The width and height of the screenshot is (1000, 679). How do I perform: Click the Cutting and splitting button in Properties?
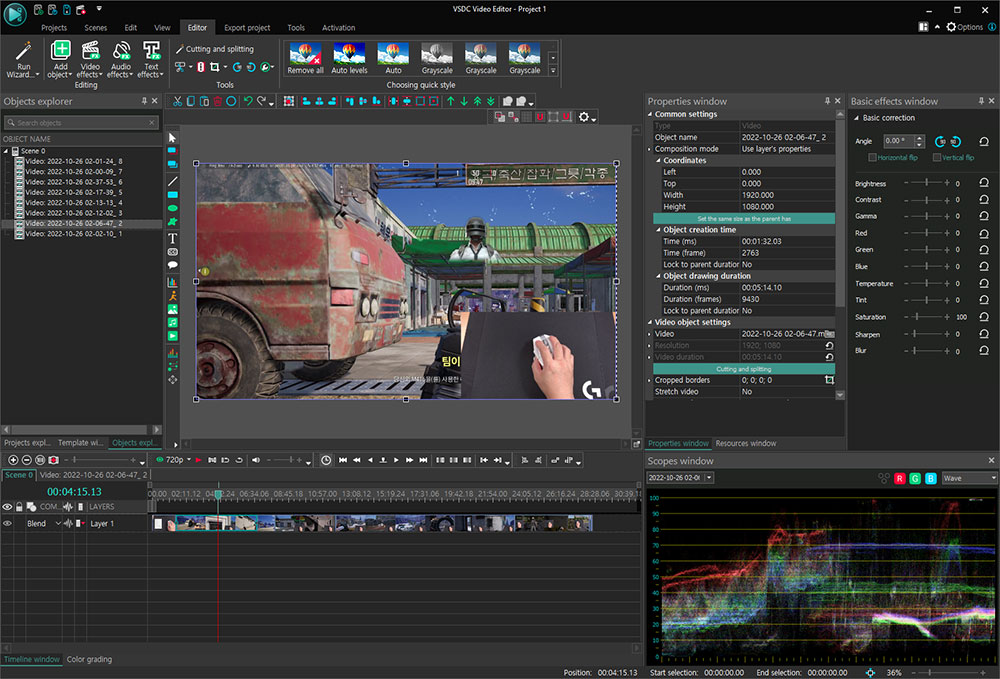click(x=743, y=369)
